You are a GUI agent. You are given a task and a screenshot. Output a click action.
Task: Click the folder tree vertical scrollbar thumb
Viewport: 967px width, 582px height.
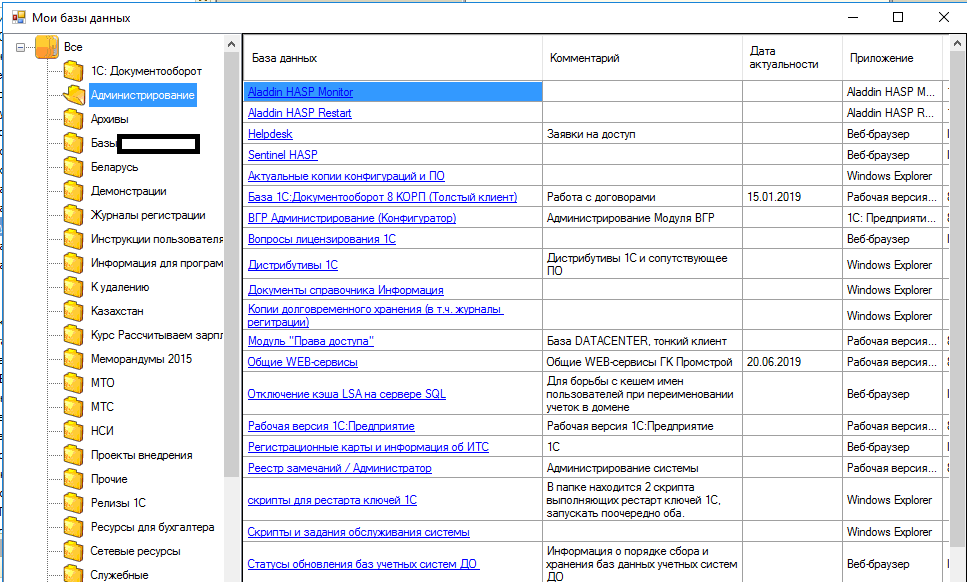231,264
